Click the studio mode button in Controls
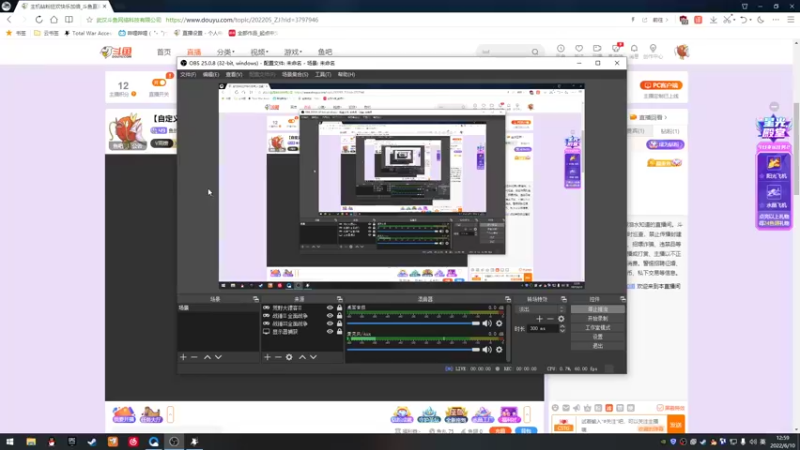800x450 pixels. 597,328
